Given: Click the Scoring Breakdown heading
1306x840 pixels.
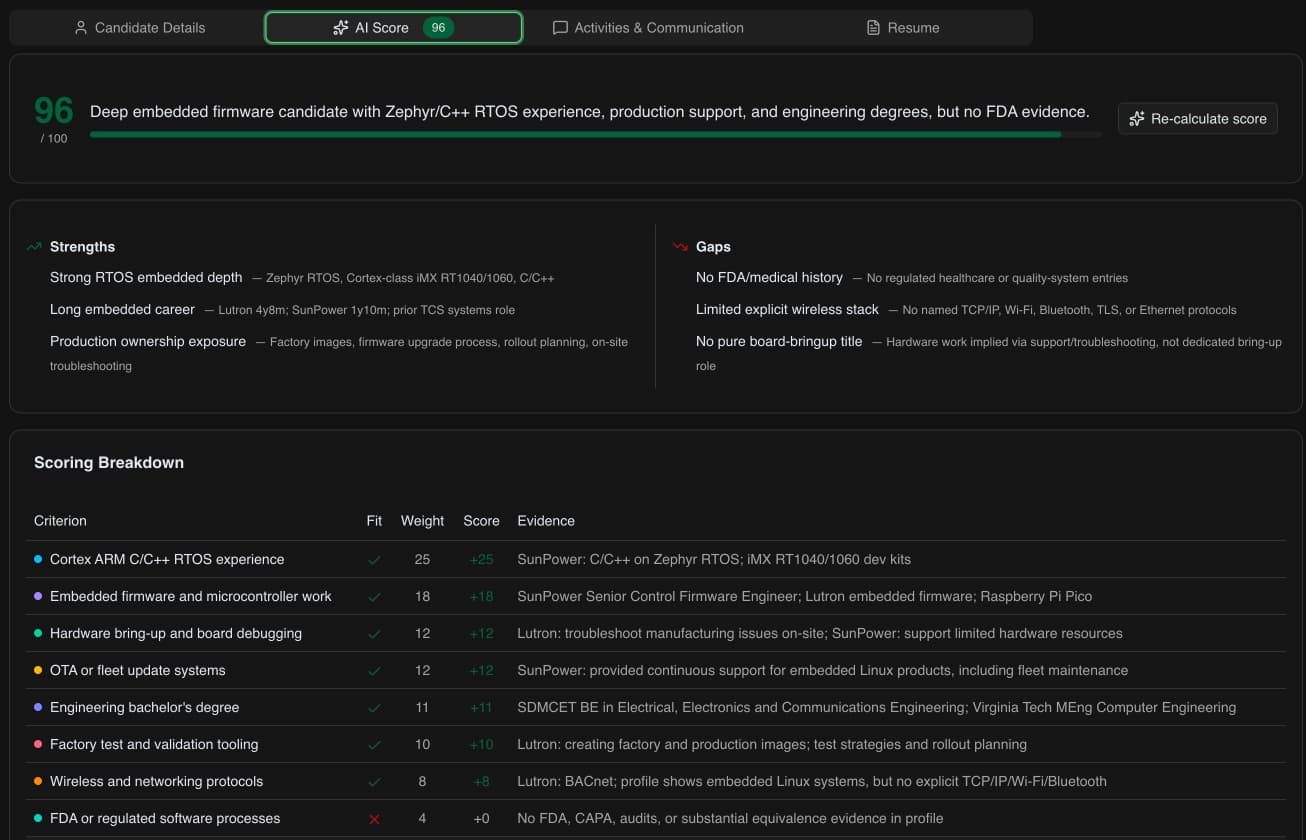Looking at the screenshot, I should pos(109,463).
